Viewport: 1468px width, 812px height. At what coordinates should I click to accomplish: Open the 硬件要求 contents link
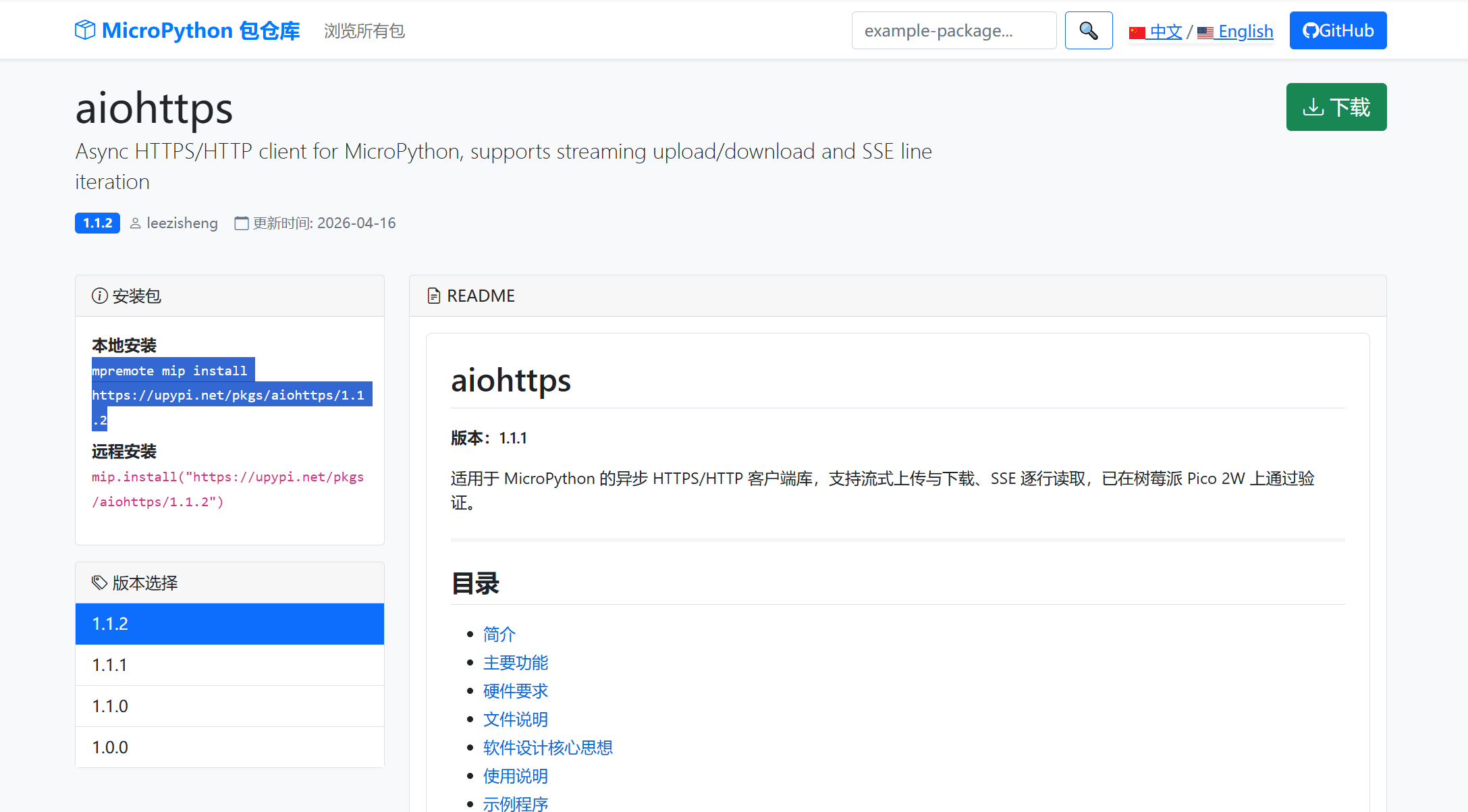[516, 691]
